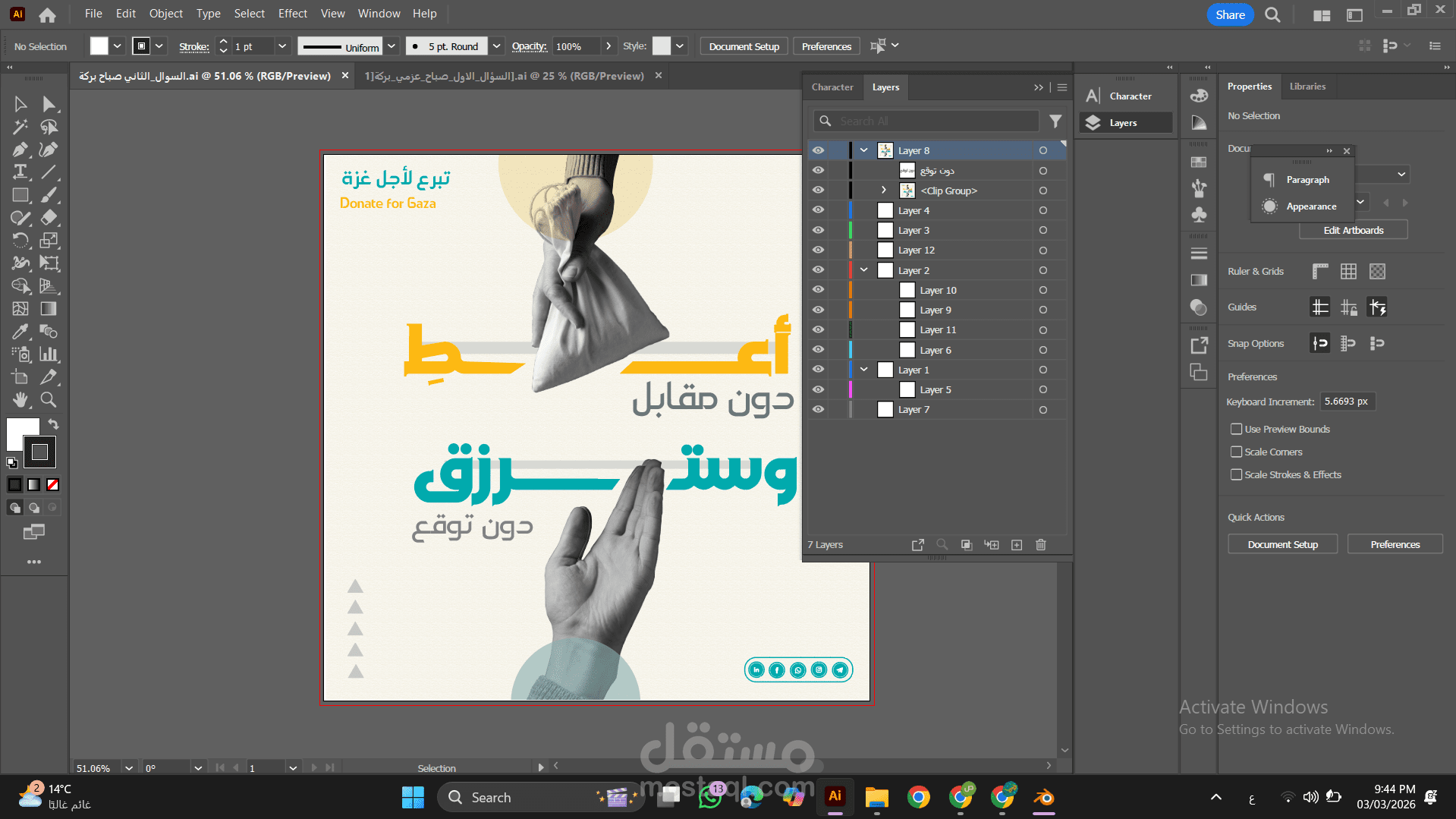
Task: Collapse Layer 2 in Layers panel
Action: point(864,270)
